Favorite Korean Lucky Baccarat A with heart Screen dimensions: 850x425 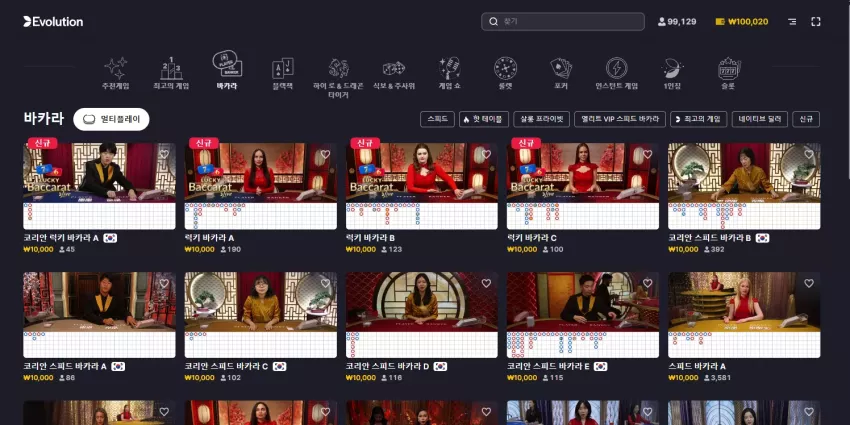point(164,154)
